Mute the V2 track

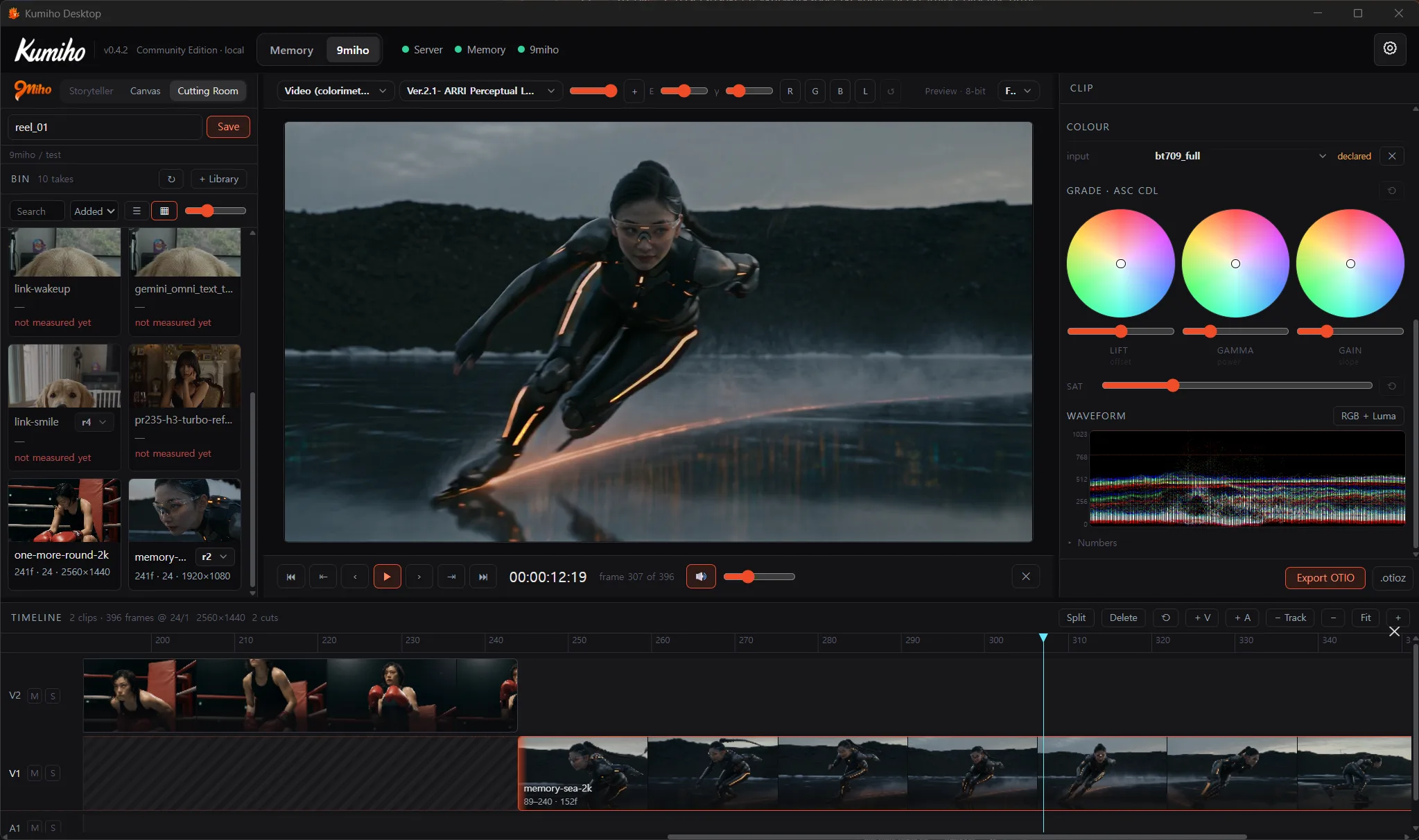point(35,696)
